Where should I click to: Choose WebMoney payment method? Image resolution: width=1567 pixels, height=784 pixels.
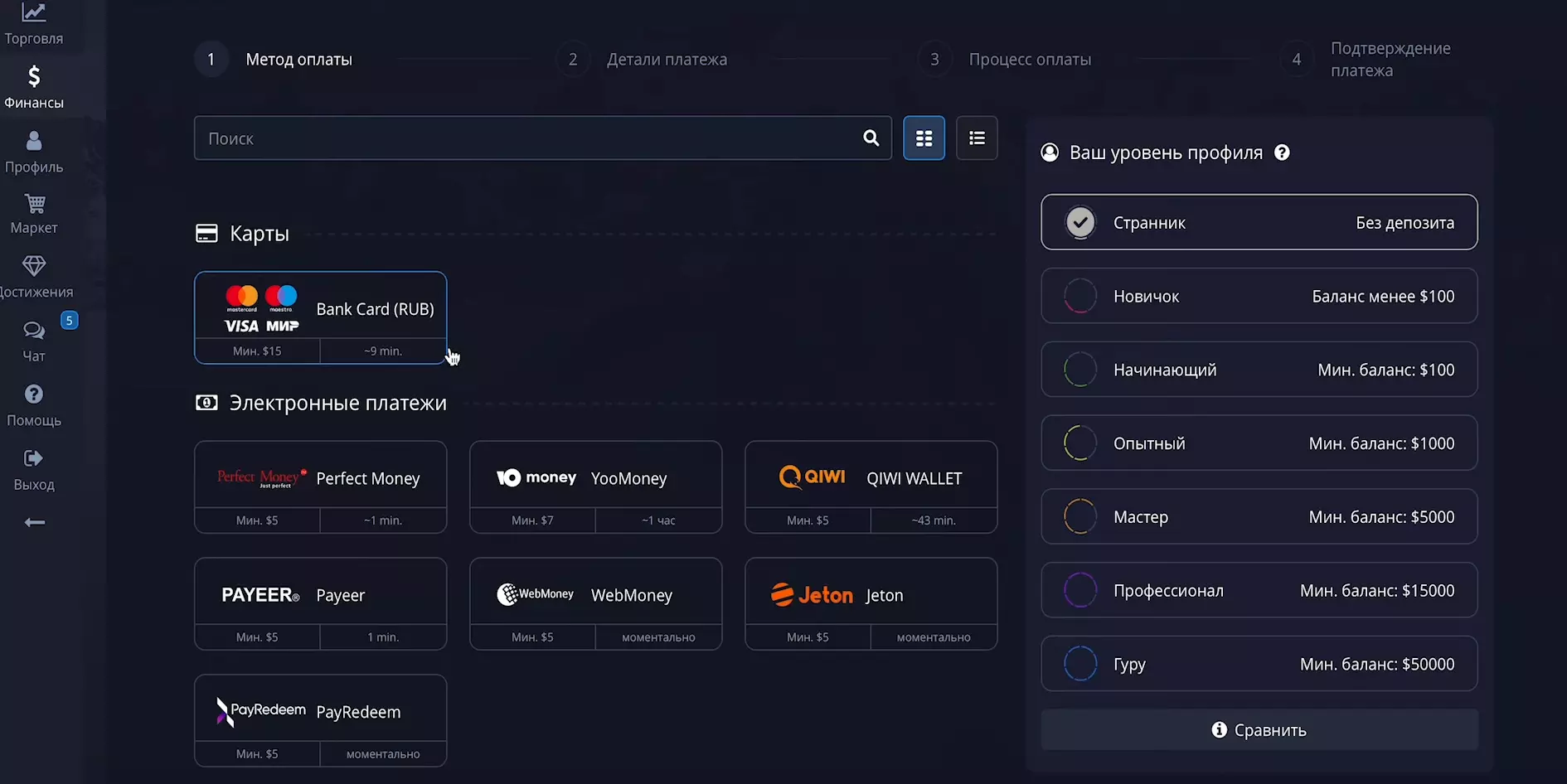point(596,603)
